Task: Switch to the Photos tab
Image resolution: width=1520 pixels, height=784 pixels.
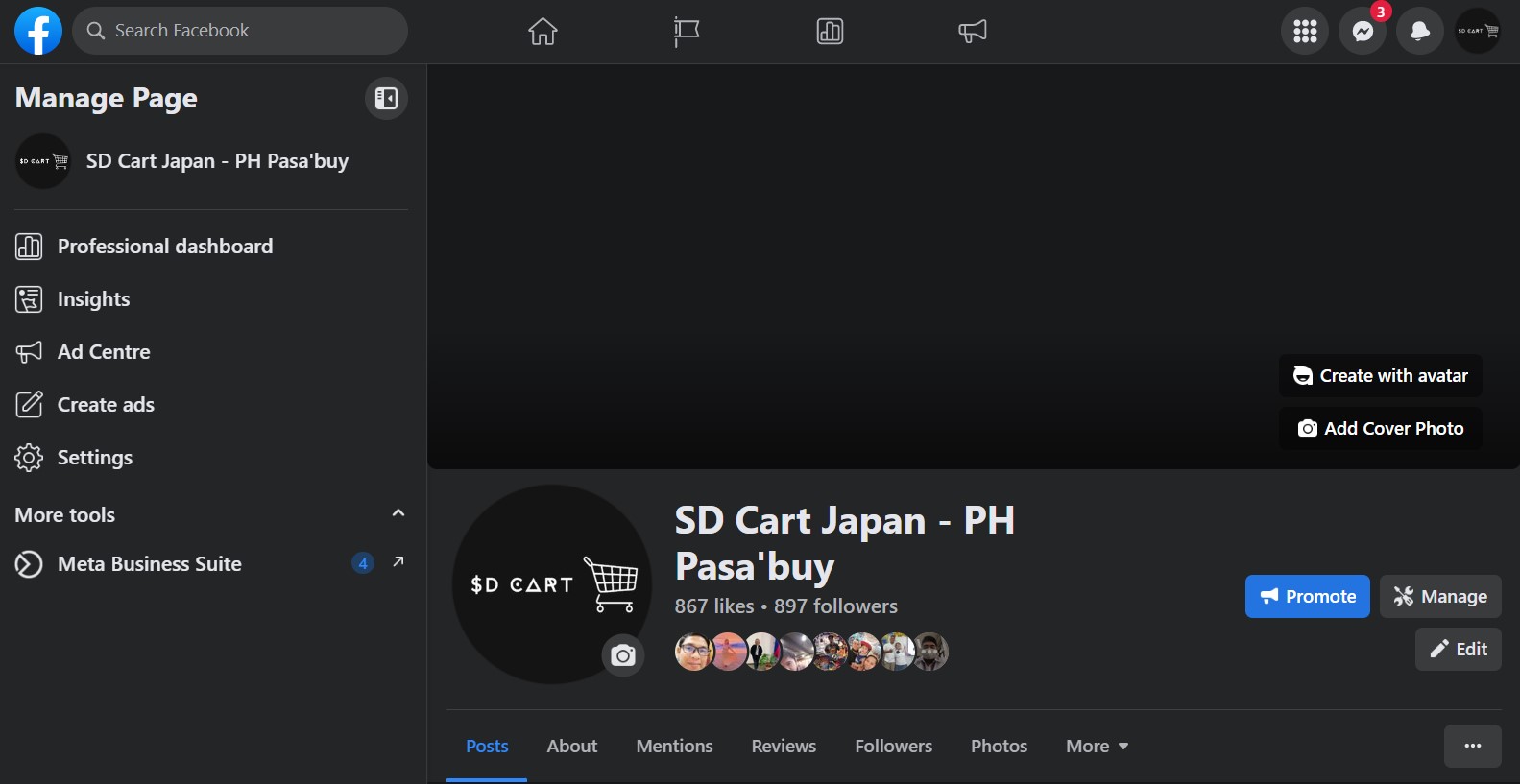Action: [x=999, y=747]
